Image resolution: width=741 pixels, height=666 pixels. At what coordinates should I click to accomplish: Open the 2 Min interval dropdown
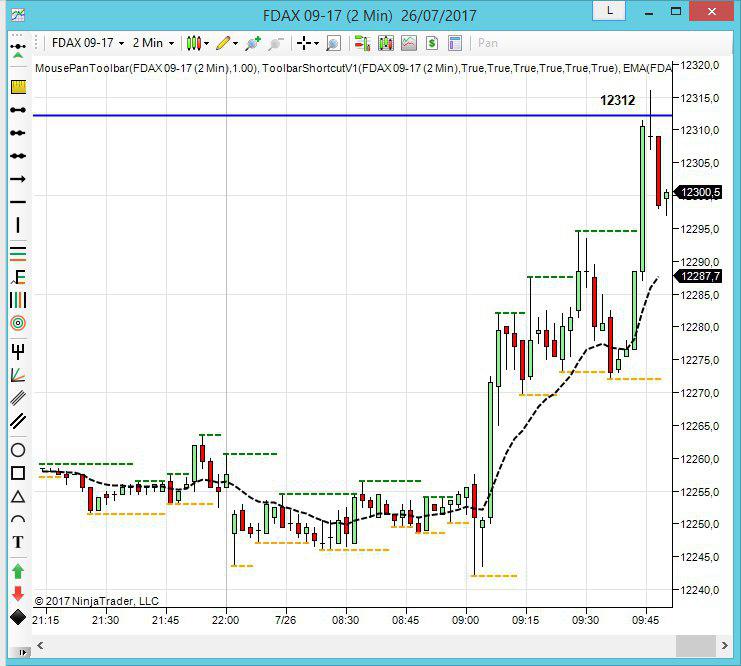coord(153,43)
